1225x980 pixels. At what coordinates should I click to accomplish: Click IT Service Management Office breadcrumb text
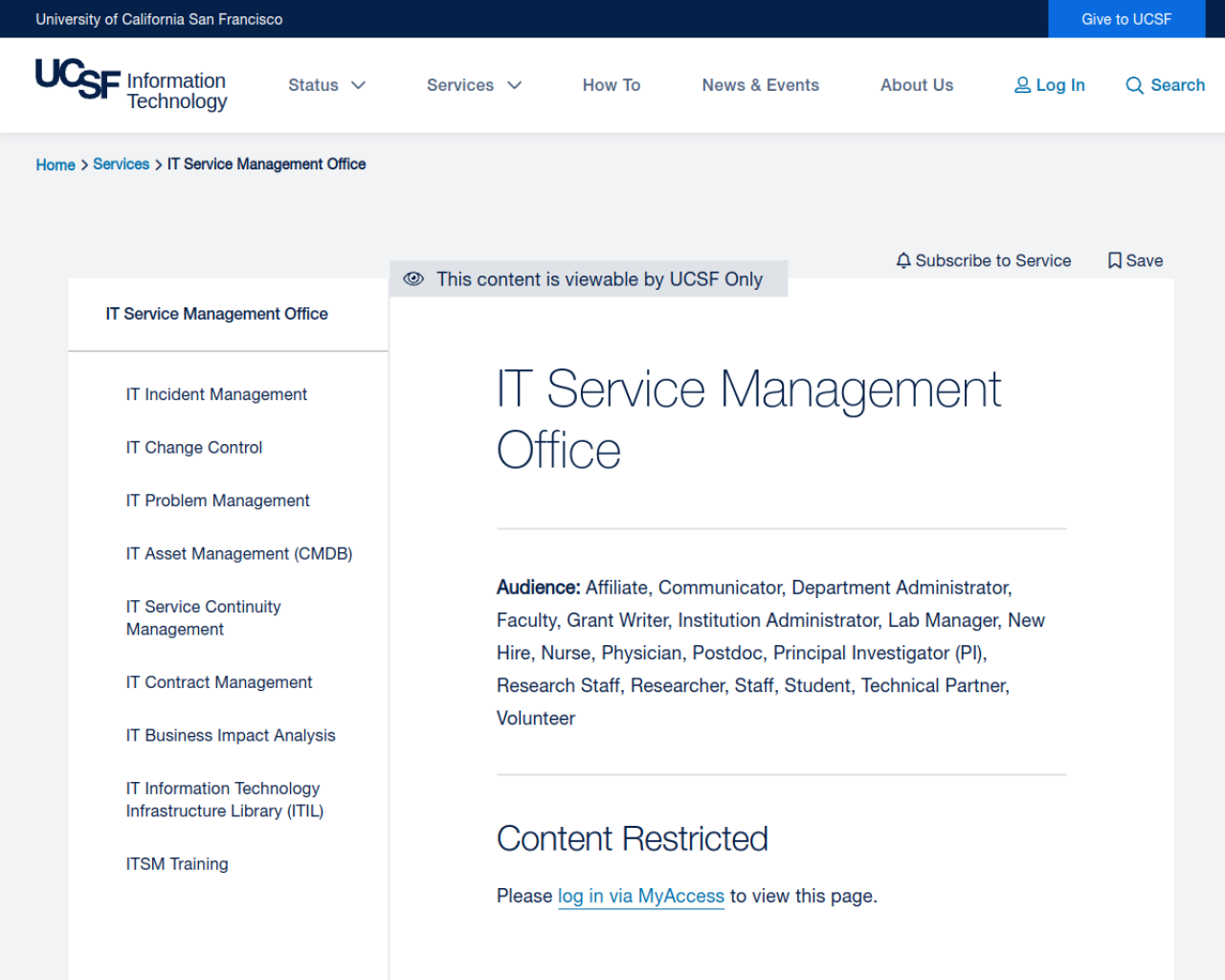click(266, 164)
